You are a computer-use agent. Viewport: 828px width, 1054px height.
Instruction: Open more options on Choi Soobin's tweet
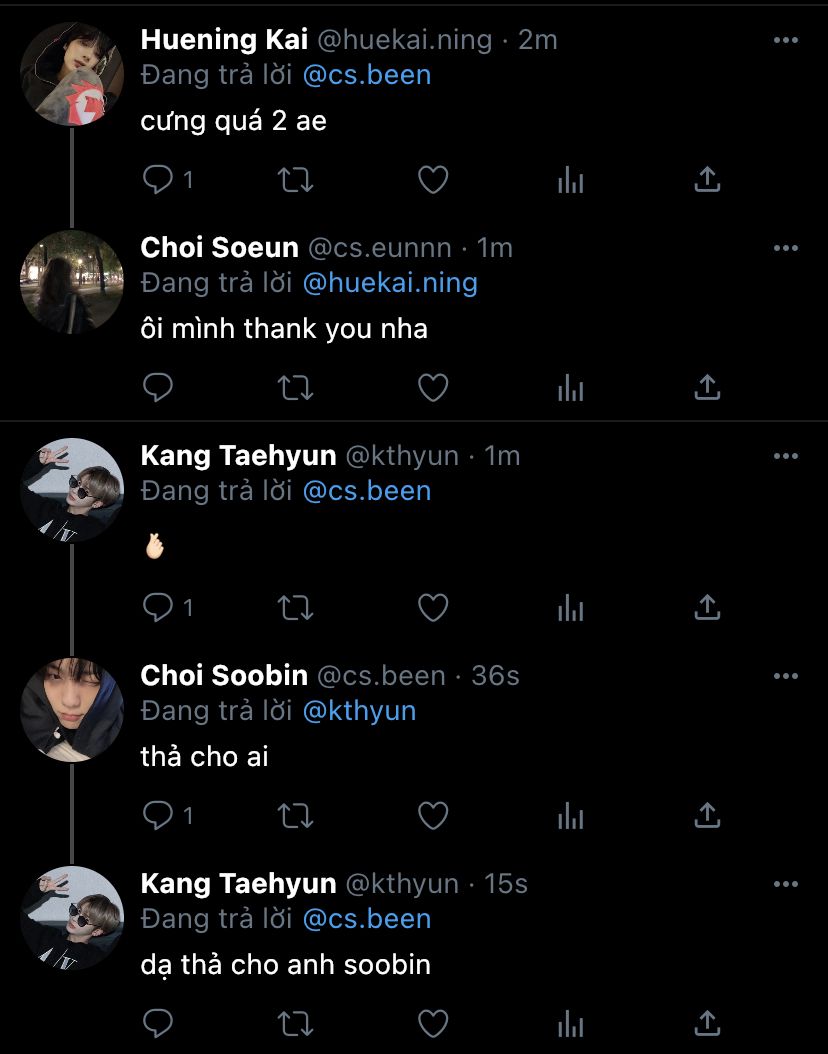point(786,676)
